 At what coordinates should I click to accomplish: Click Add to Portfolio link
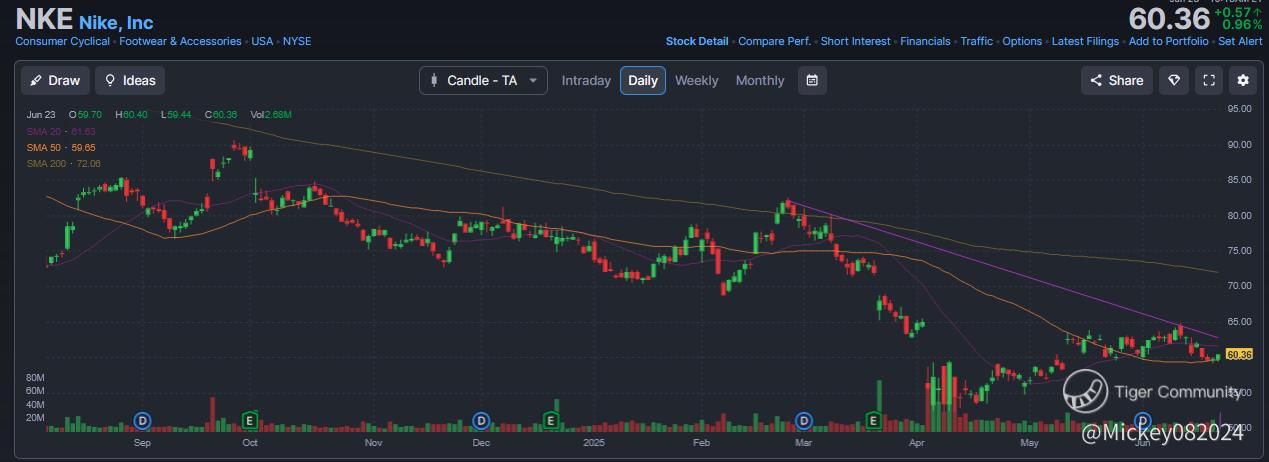pos(1169,41)
